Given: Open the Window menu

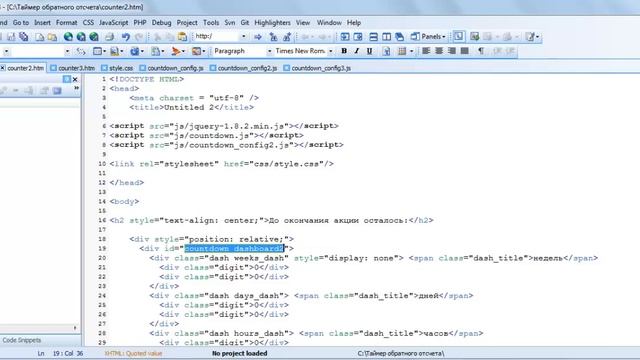Looking at the screenshot, I should (329, 23).
